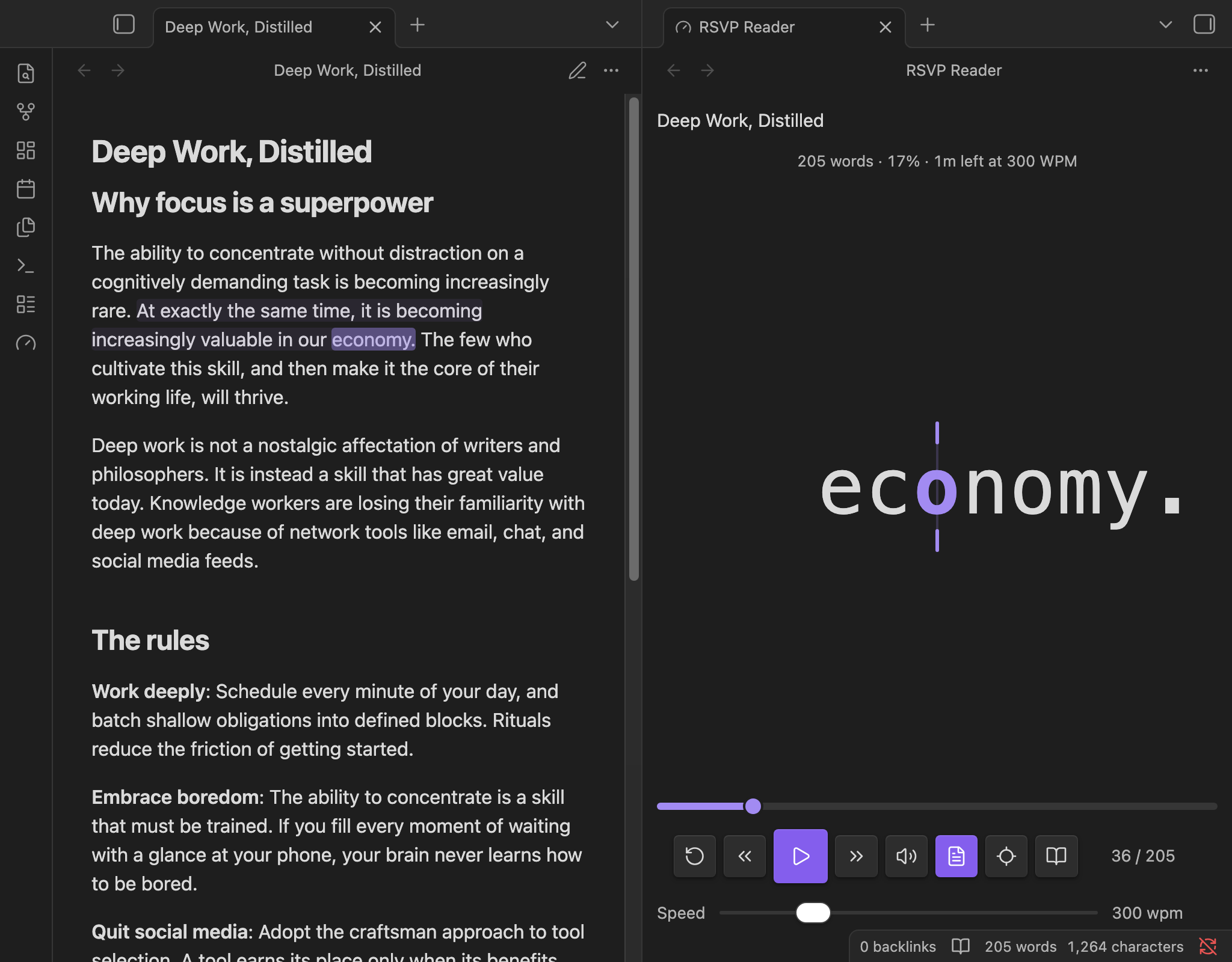Toggle the open-book reading view button

tap(1056, 856)
